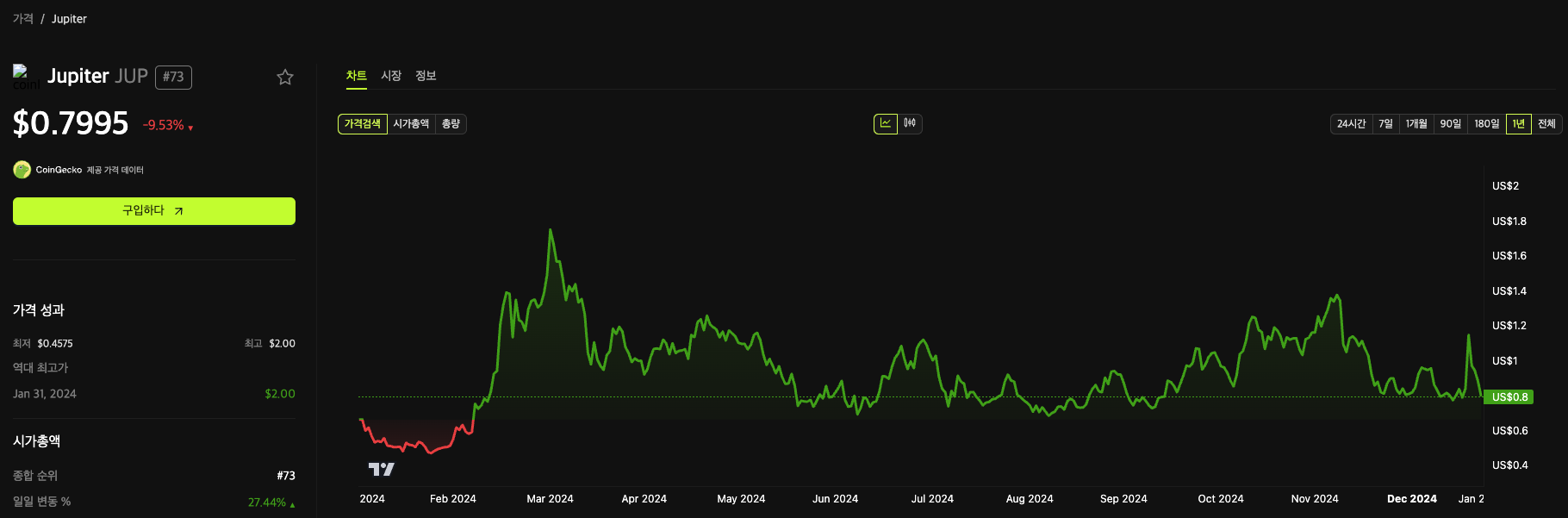
Task: Show 시가총액 market cap chart mode
Action: tap(411, 124)
